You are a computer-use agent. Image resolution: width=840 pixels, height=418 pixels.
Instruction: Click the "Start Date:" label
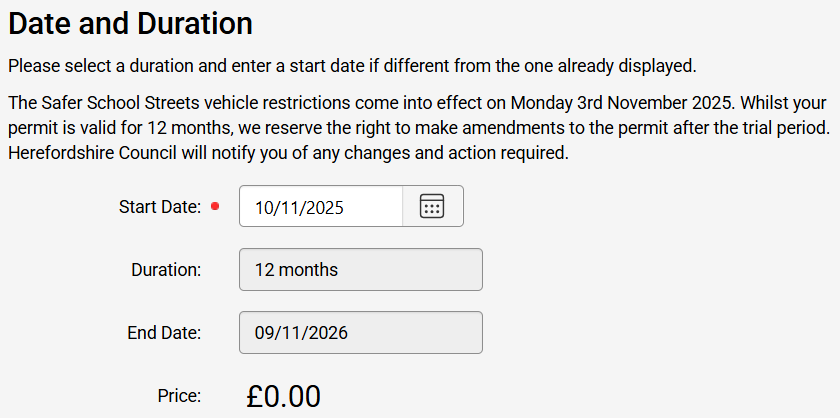point(160,208)
